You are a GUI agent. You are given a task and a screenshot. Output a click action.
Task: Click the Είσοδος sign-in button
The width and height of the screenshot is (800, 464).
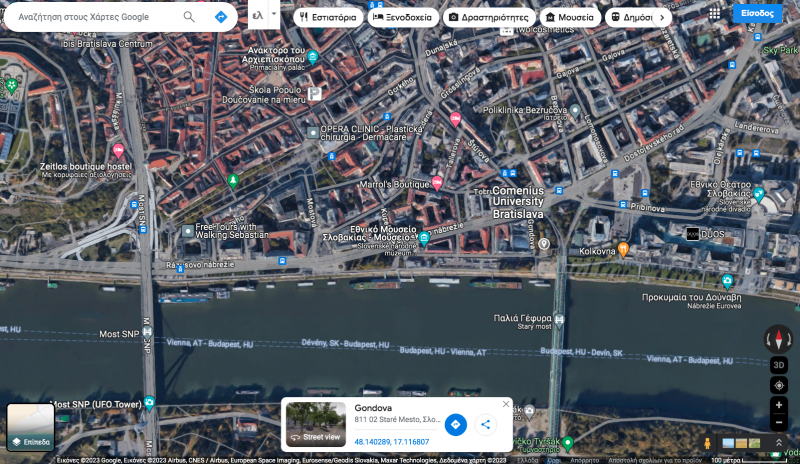pos(757,14)
